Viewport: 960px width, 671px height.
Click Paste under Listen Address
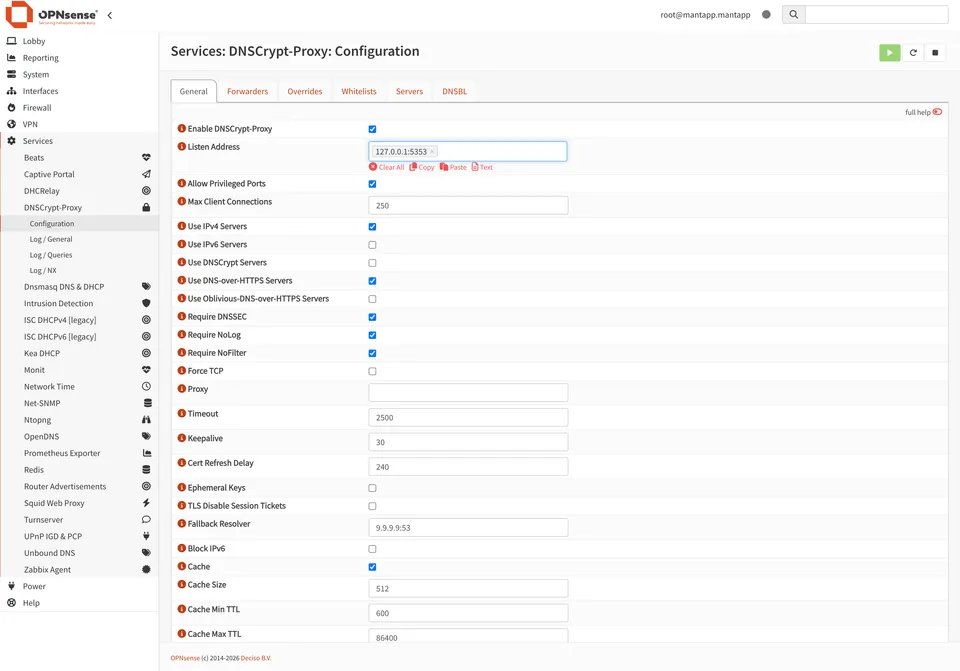point(453,167)
